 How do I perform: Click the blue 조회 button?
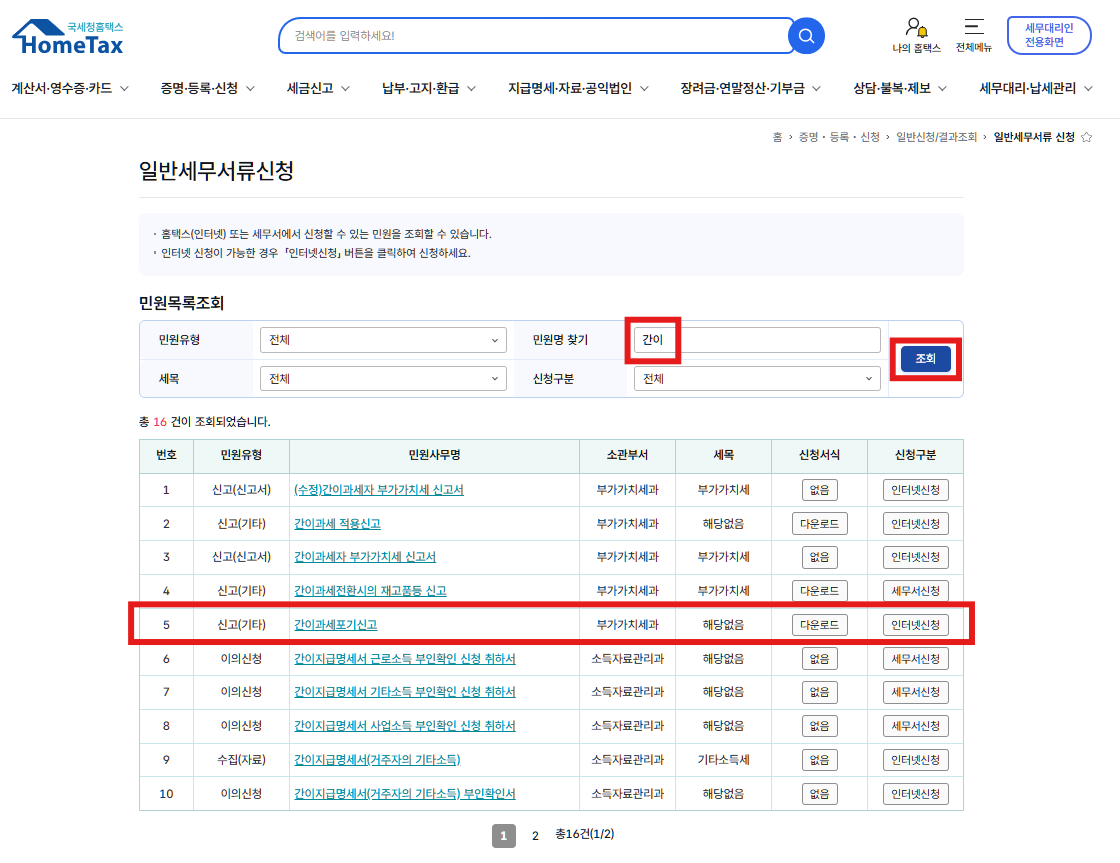coord(925,358)
